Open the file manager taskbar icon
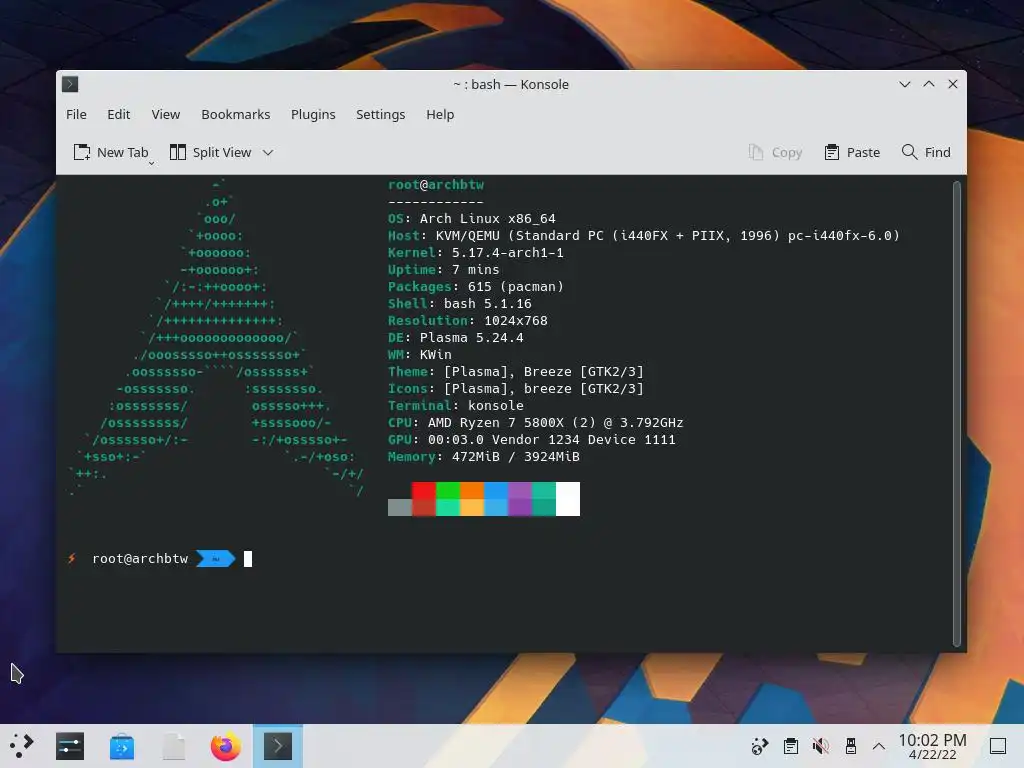Image resolution: width=1024 pixels, height=768 pixels. pos(174,746)
